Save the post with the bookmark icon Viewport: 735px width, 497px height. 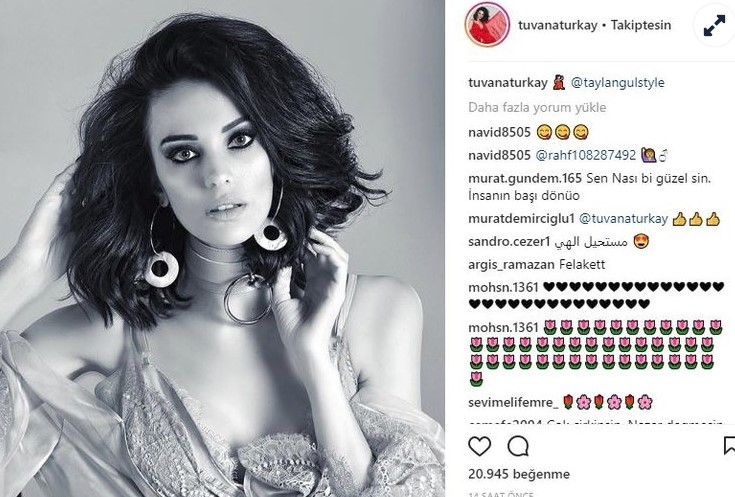coord(729,446)
